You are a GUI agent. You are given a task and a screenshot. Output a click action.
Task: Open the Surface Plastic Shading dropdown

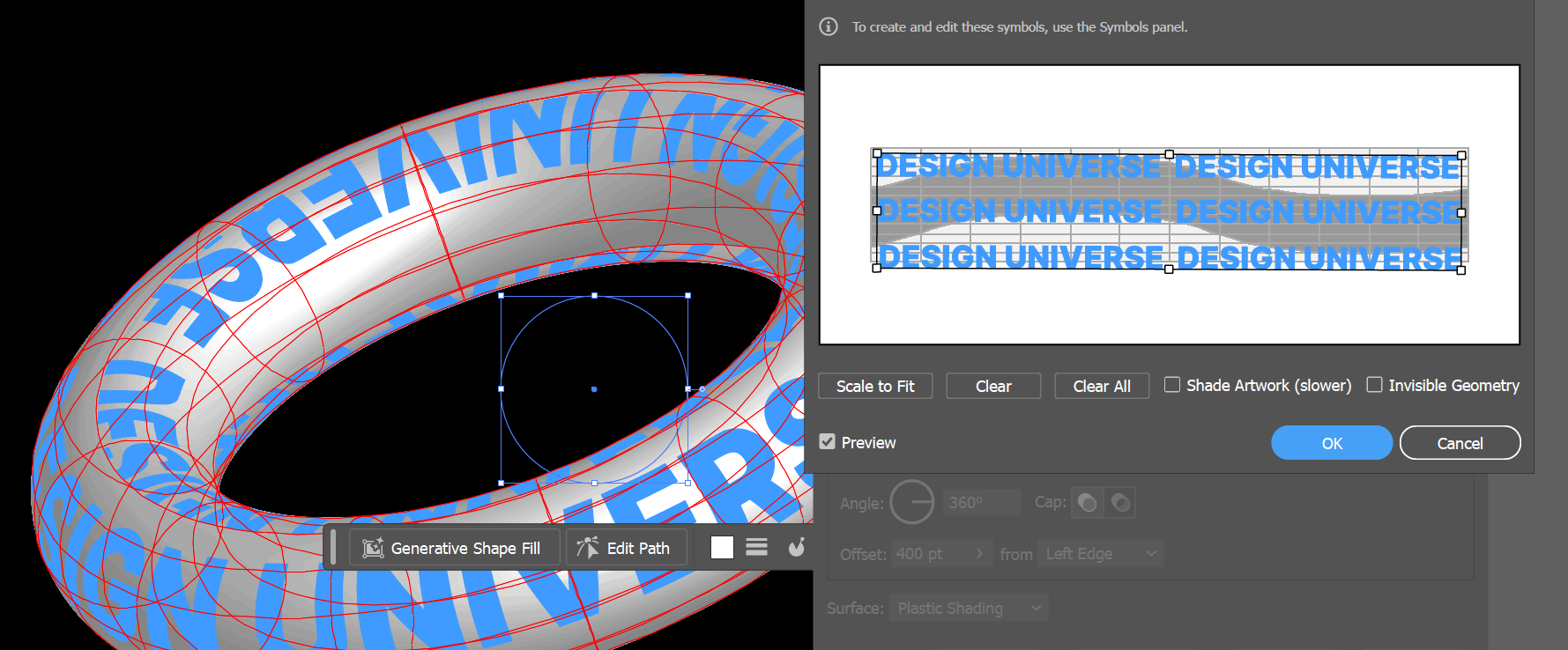[970, 608]
